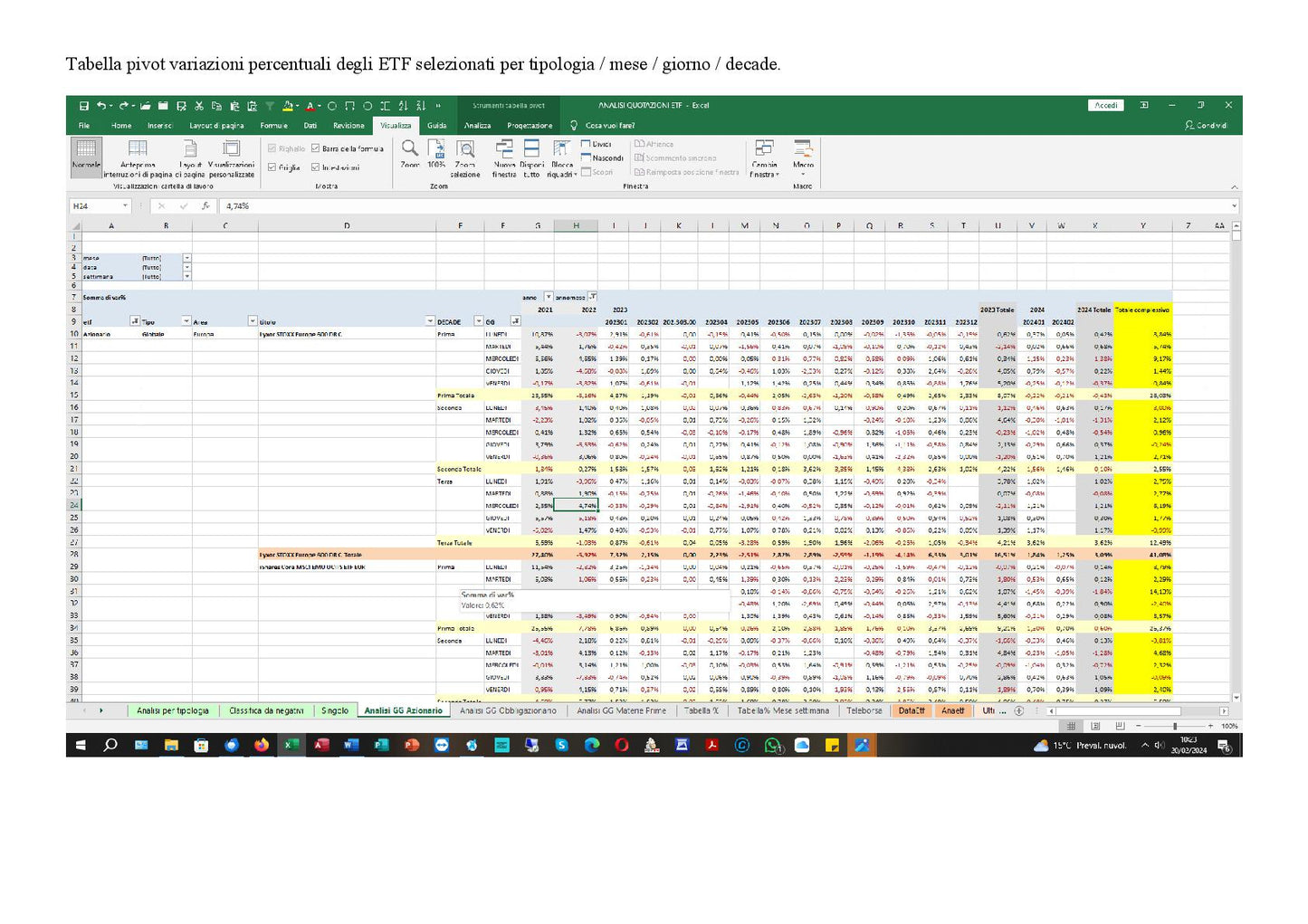1308x924 pixels.
Task: Select column H header
Action: click(576, 225)
